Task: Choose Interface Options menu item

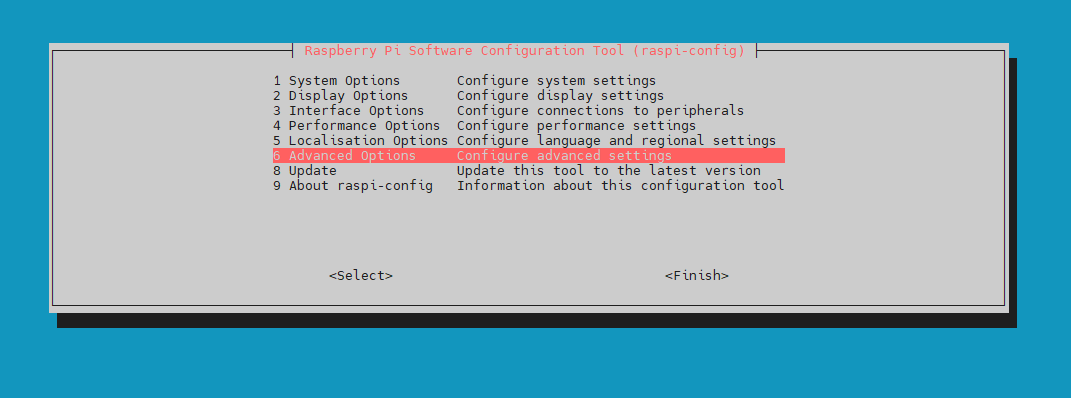Action: pyautogui.click(x=529, y=111)
